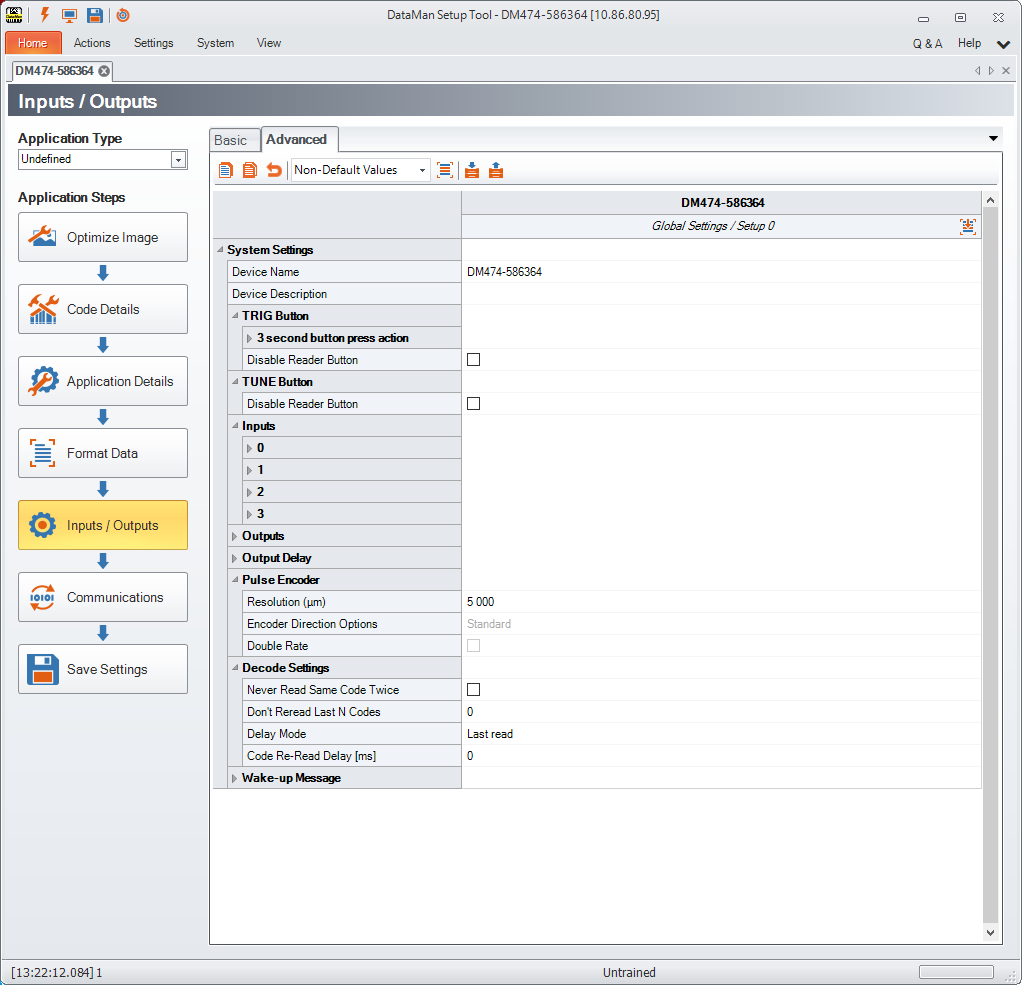Click the blue floppy disk save icon
1022x985 pixels.
point(94,15)
